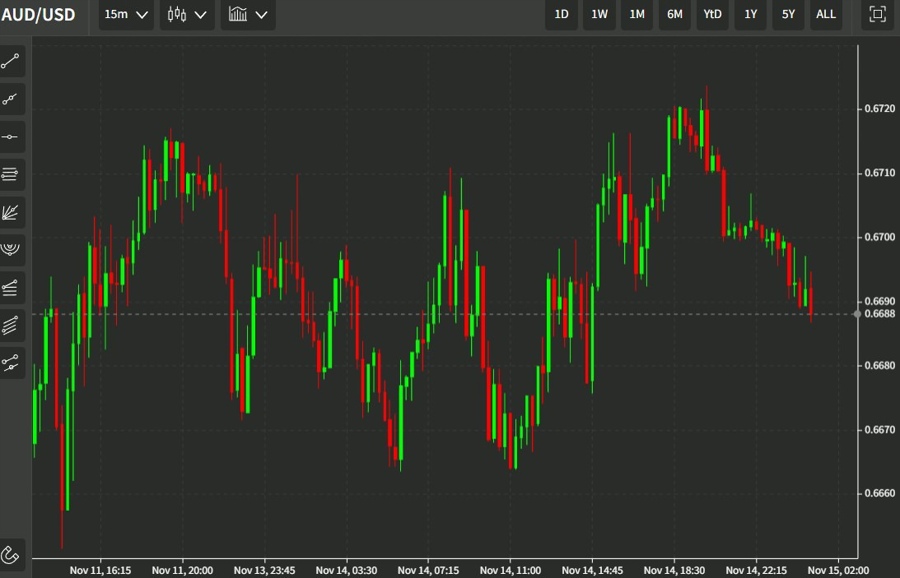
Task: Click the 6M range button
Action: tap(675, 15)
